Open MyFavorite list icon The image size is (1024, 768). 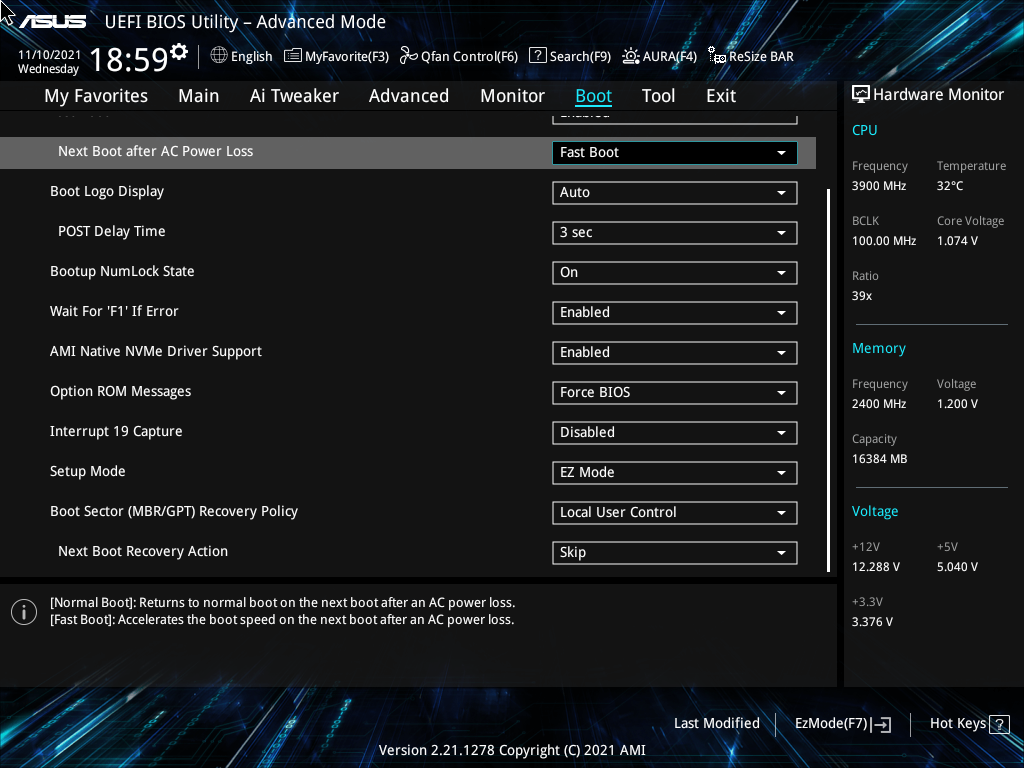293,56
